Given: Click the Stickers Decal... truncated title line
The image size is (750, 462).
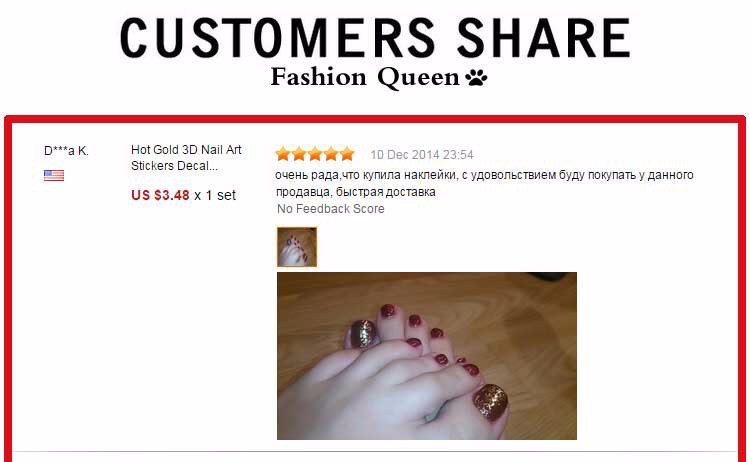Looking at the screenshot, I should click(174, 166).
